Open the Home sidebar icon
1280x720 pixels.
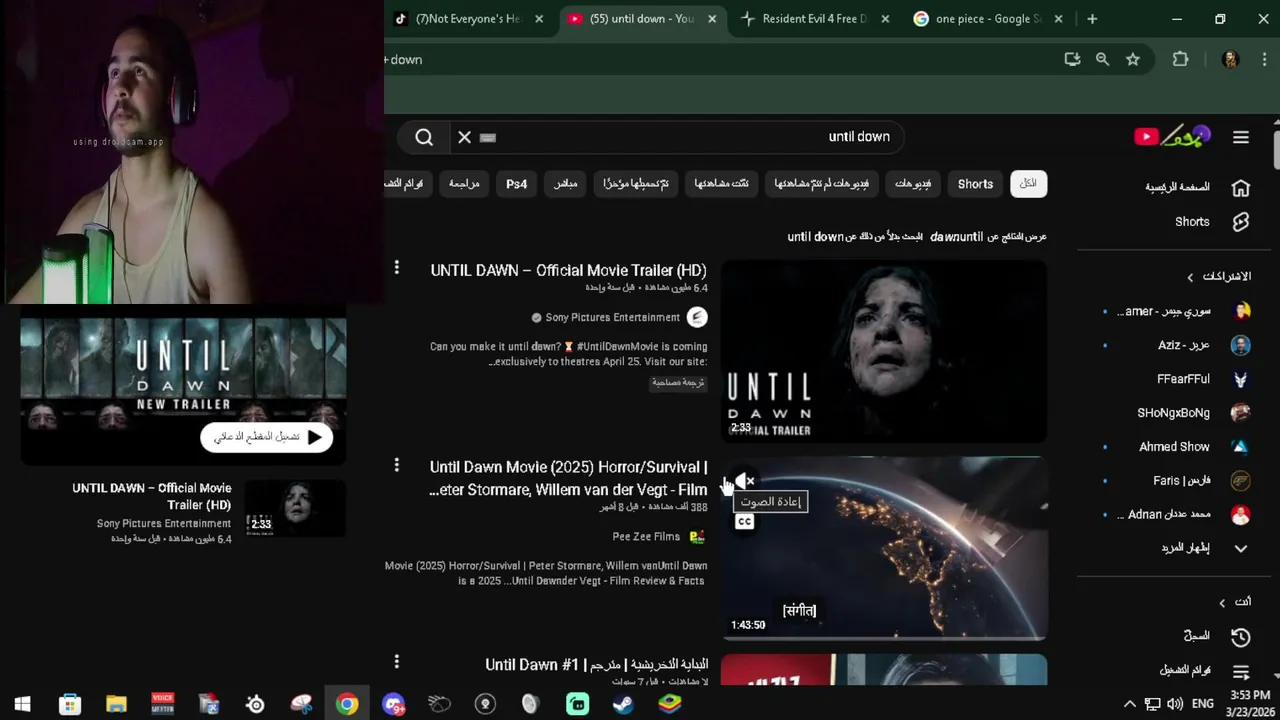(x=1241, y=187)
